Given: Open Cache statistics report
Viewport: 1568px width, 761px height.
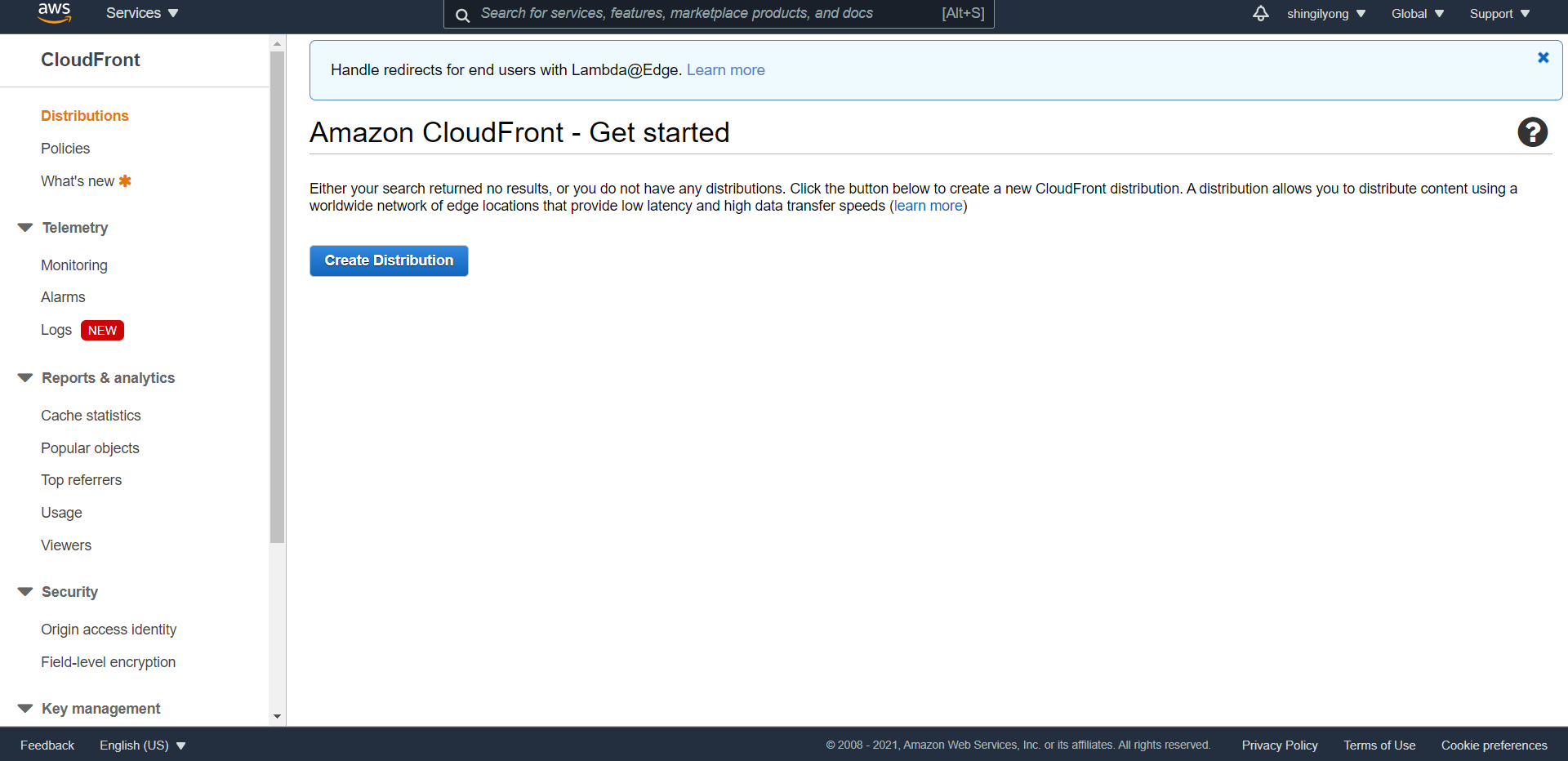Looking at the screenshot, I should pos(91,416).
